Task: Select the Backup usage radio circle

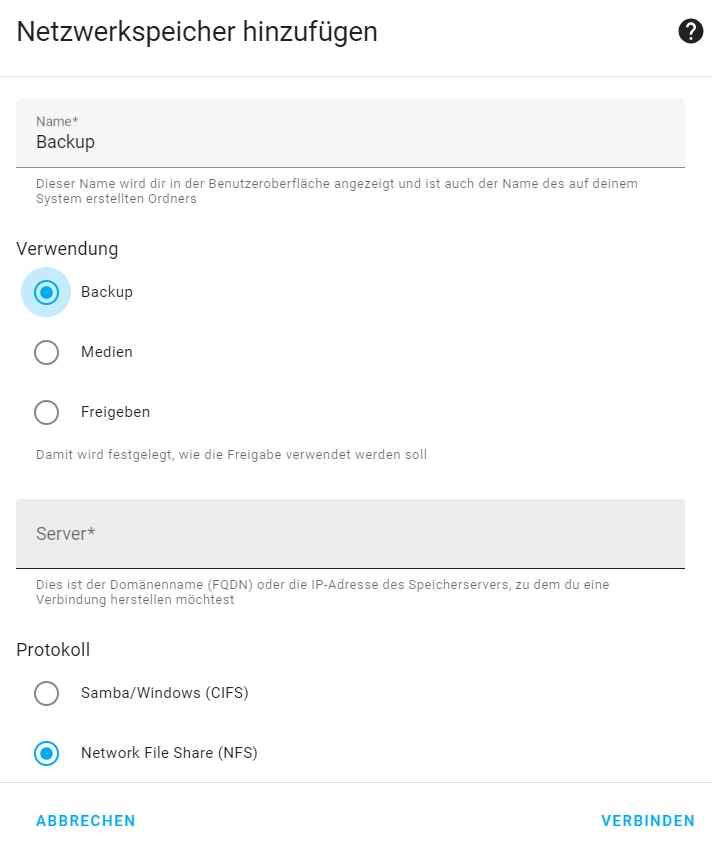Action: 46,292
